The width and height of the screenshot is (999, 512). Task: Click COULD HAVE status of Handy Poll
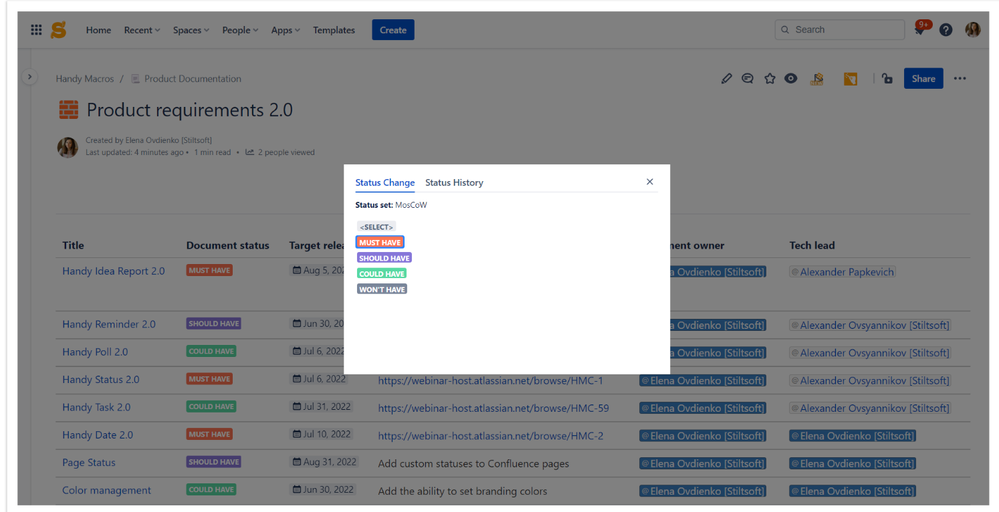click(x=211, y=351)
